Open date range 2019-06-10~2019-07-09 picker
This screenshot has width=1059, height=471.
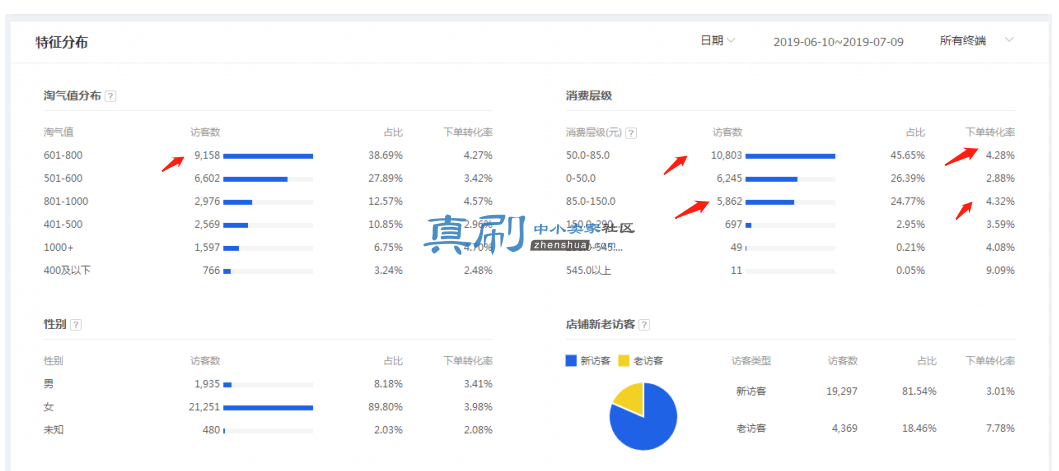tap(838, 41)
